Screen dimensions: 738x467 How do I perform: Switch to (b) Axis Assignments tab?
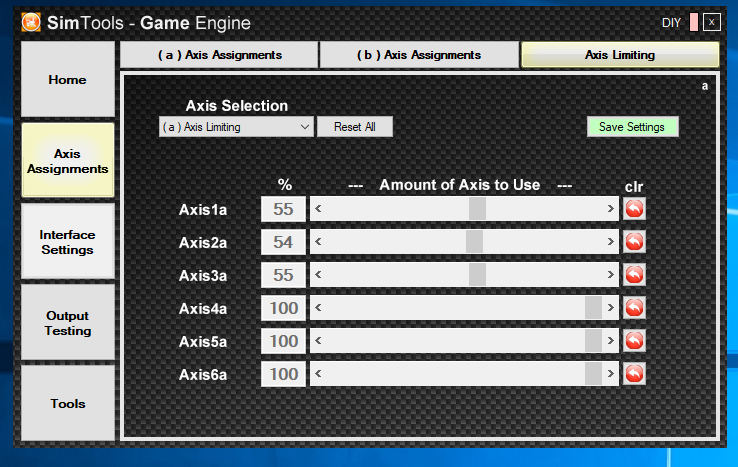pyautogui.click(x=419, y=55)
